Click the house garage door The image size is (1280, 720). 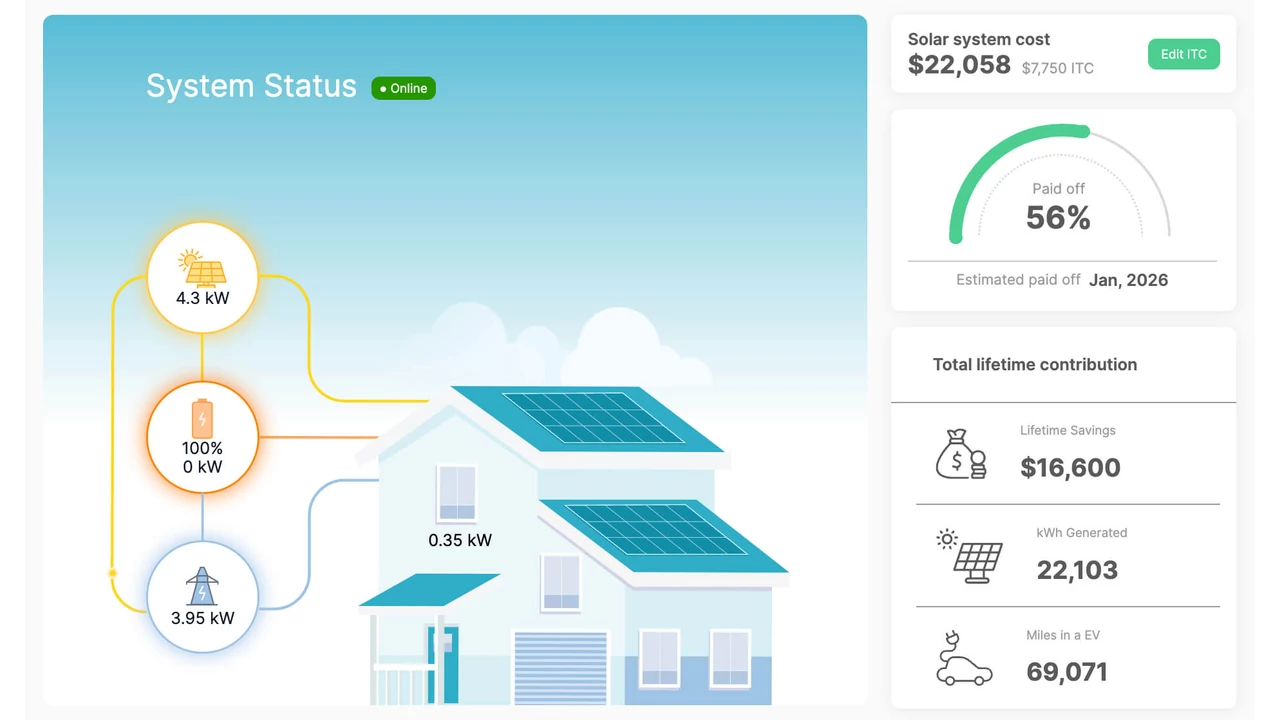pyautogui.click(x=560, y=667)
